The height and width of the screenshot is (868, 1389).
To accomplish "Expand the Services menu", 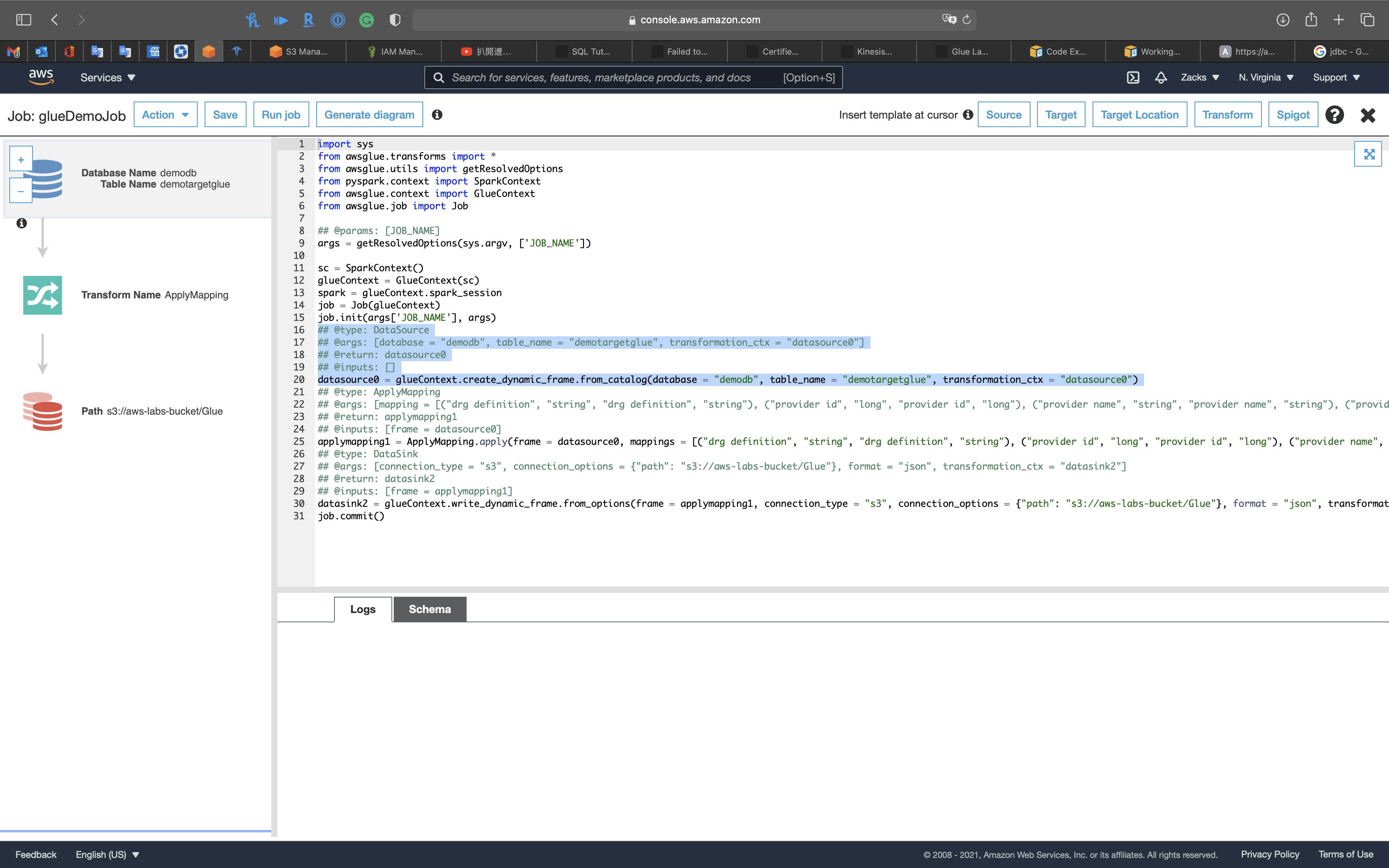I will (107, 77).
